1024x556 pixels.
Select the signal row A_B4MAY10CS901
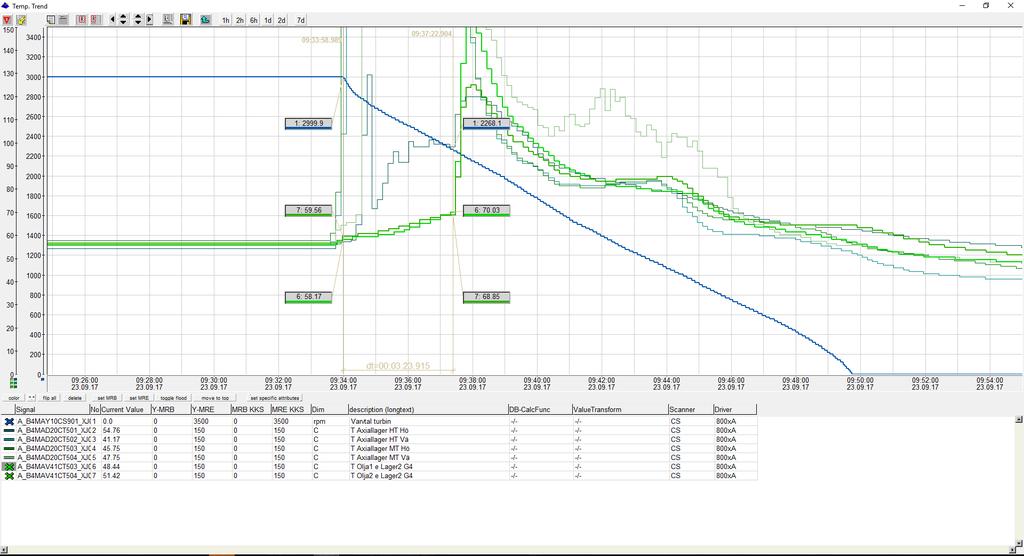click(x=379, y=421)
